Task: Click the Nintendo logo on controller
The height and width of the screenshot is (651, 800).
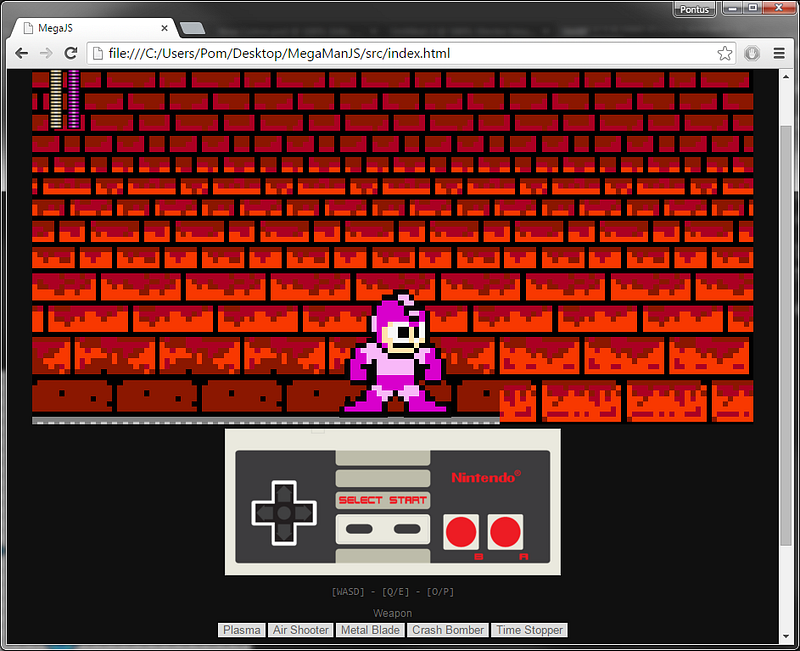Action: [x=486, y=477]
